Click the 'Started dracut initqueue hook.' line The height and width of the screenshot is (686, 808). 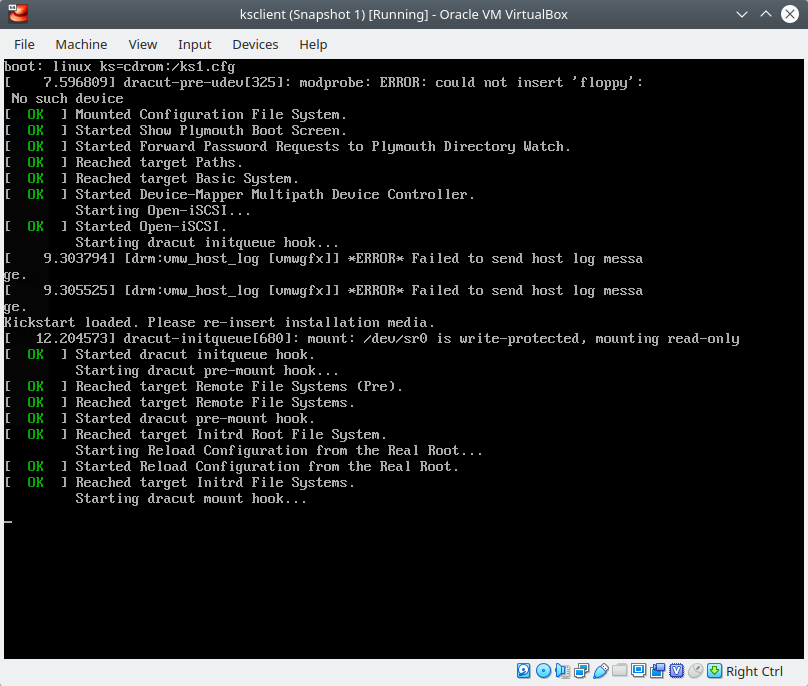(159, 355)
